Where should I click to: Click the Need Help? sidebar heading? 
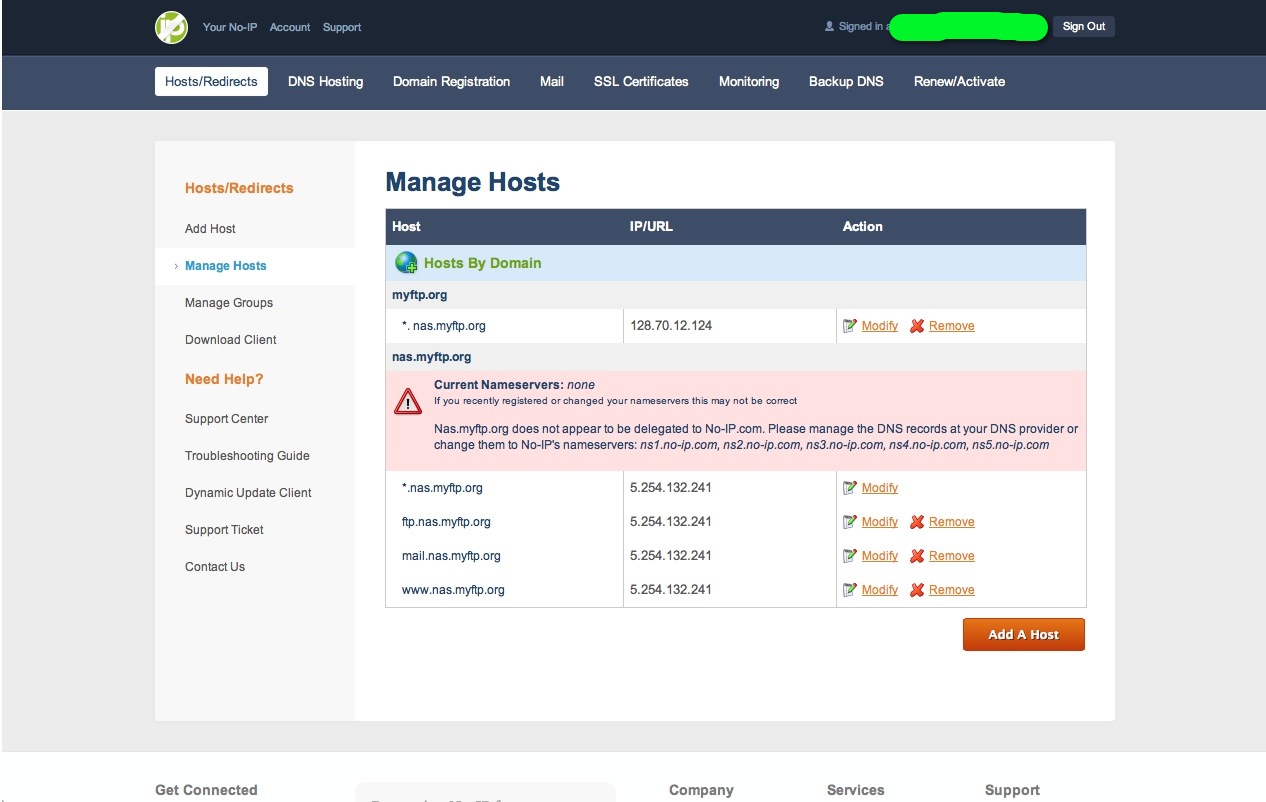coord(224,379)
